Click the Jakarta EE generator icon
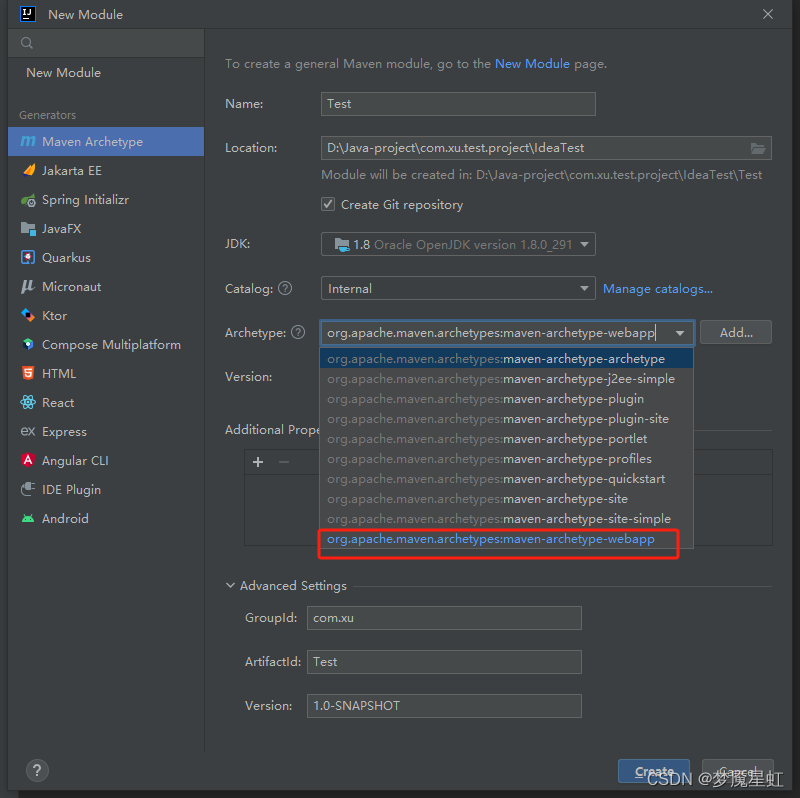Screen dimensions: 800x798 pos(29,170)
